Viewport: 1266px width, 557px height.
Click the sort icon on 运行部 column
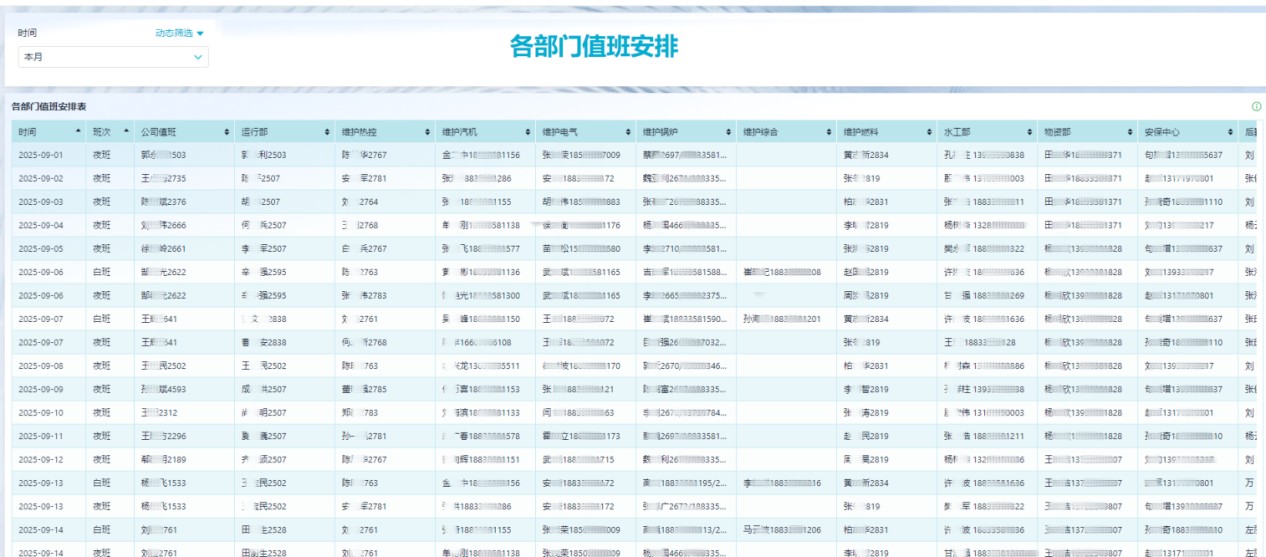click(x=327, y=132)
